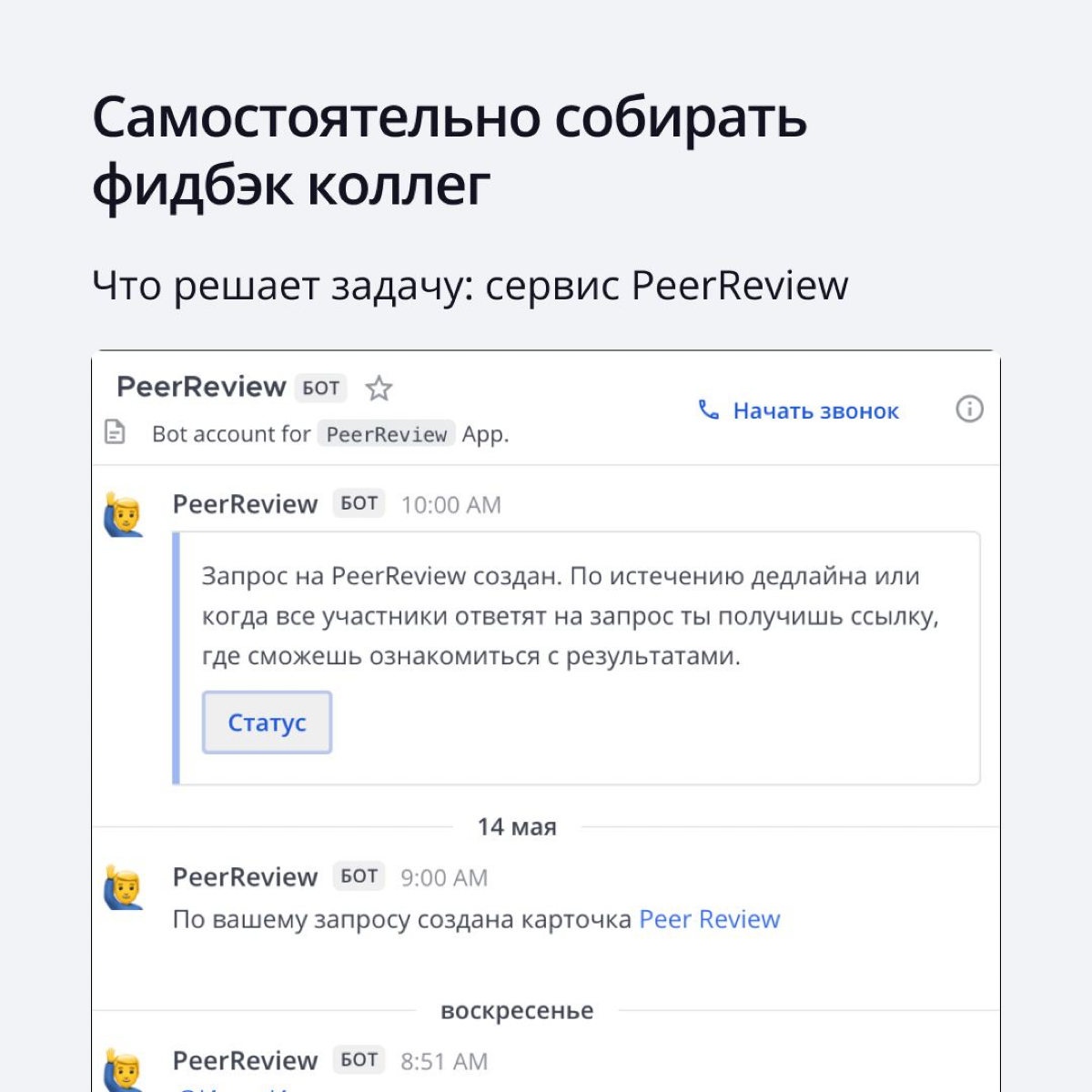The width and height of the screenshot is (1092, 1092).
Task: Open channel info panel
Action: click(x=969, y=409)
